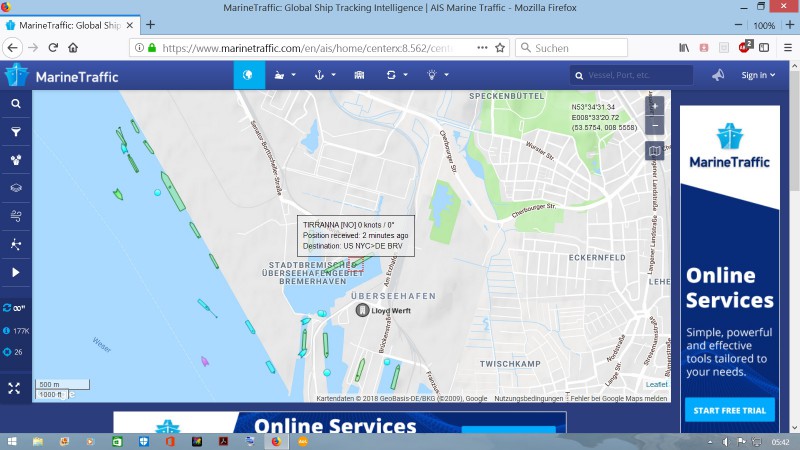Open the volume control in system tray
Screen dimensions: 800x450
tap(726, 442)
